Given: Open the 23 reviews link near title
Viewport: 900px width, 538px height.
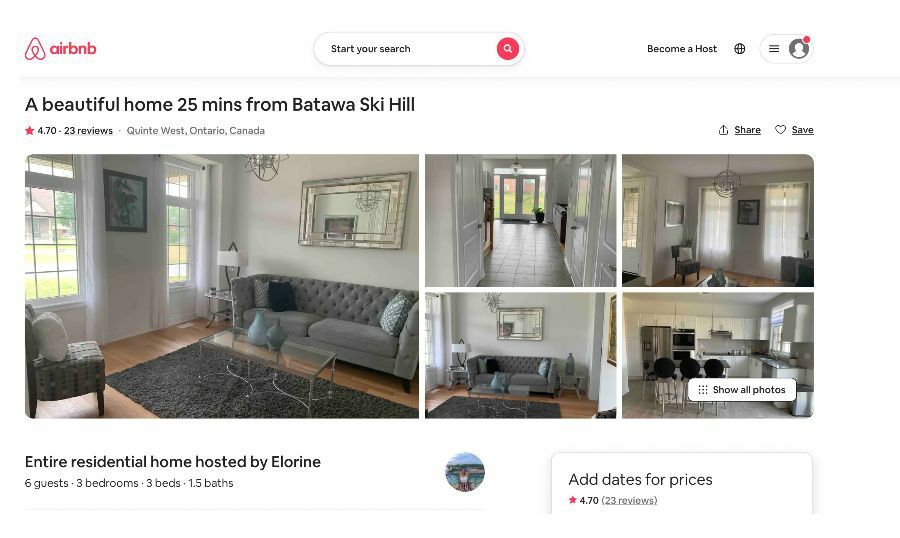Looking at the screenshot, I should pyautogui.click(x=88, y=130).
